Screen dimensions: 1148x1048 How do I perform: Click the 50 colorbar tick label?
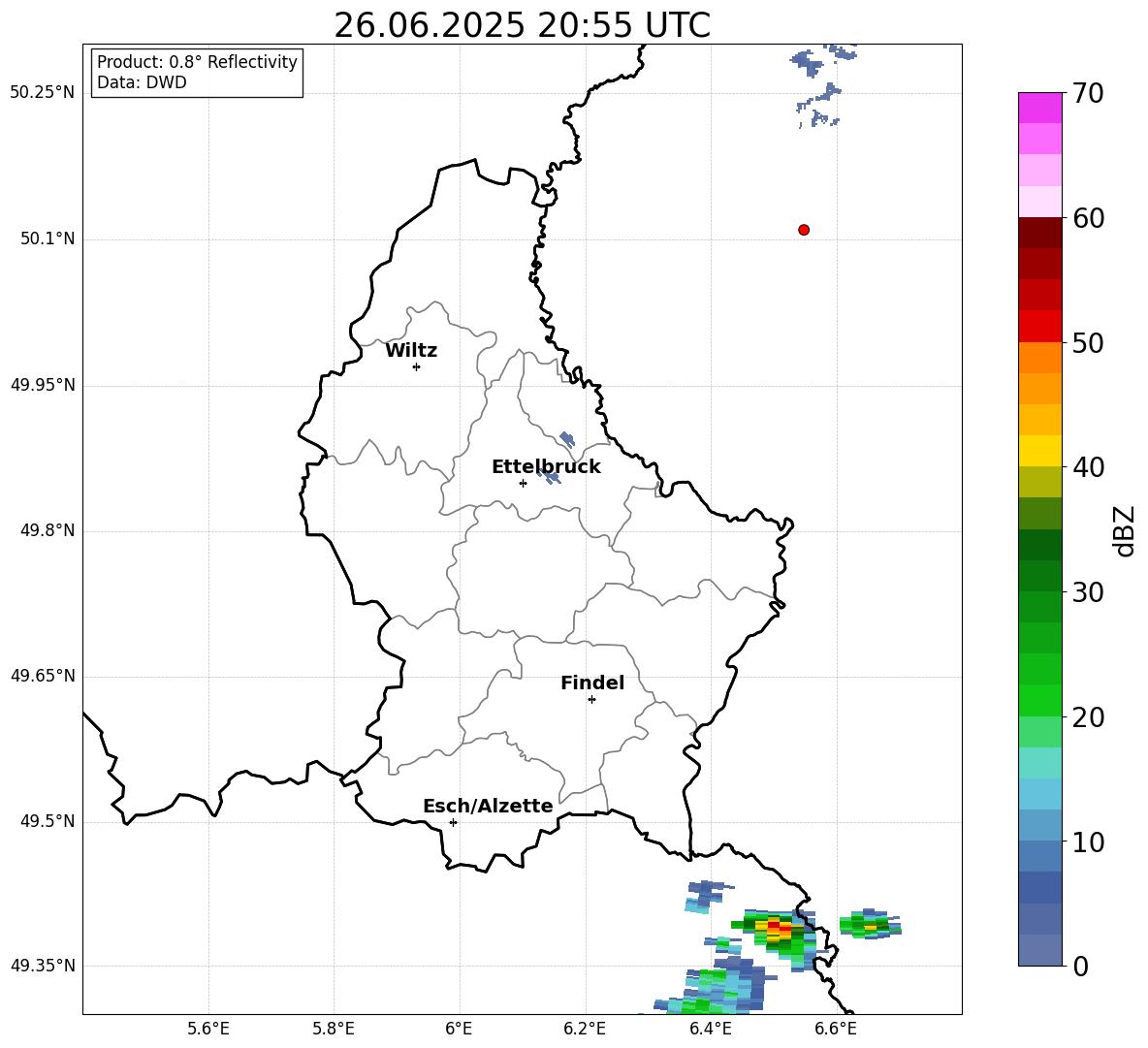[x=1088, y=343]
